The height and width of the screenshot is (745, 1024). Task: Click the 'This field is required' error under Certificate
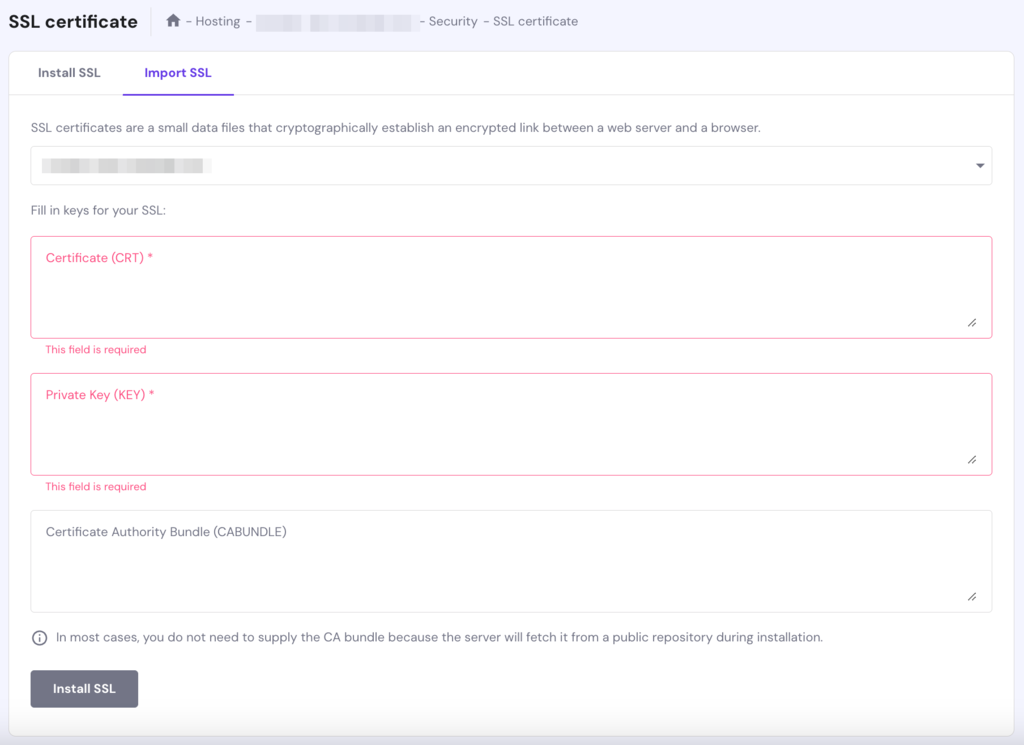95,349
